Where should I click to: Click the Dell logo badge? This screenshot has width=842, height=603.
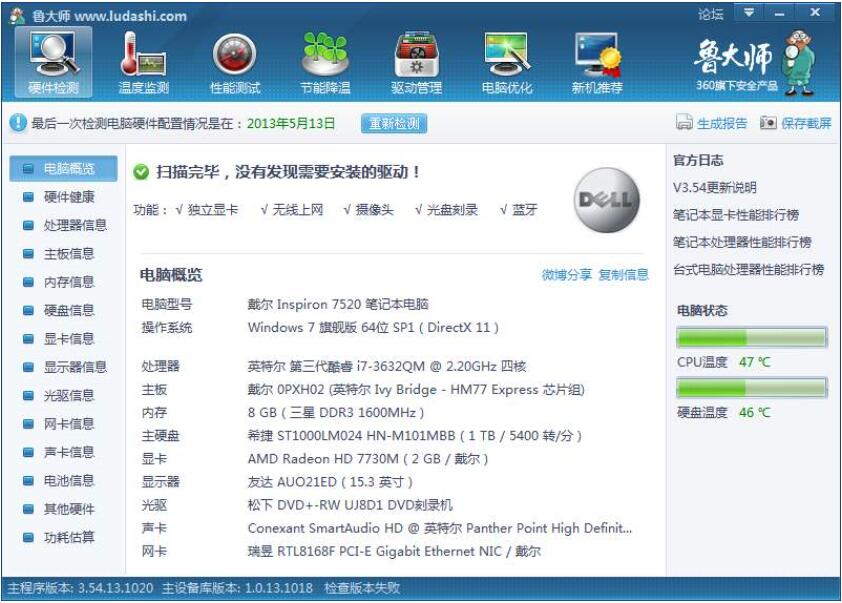604,200
